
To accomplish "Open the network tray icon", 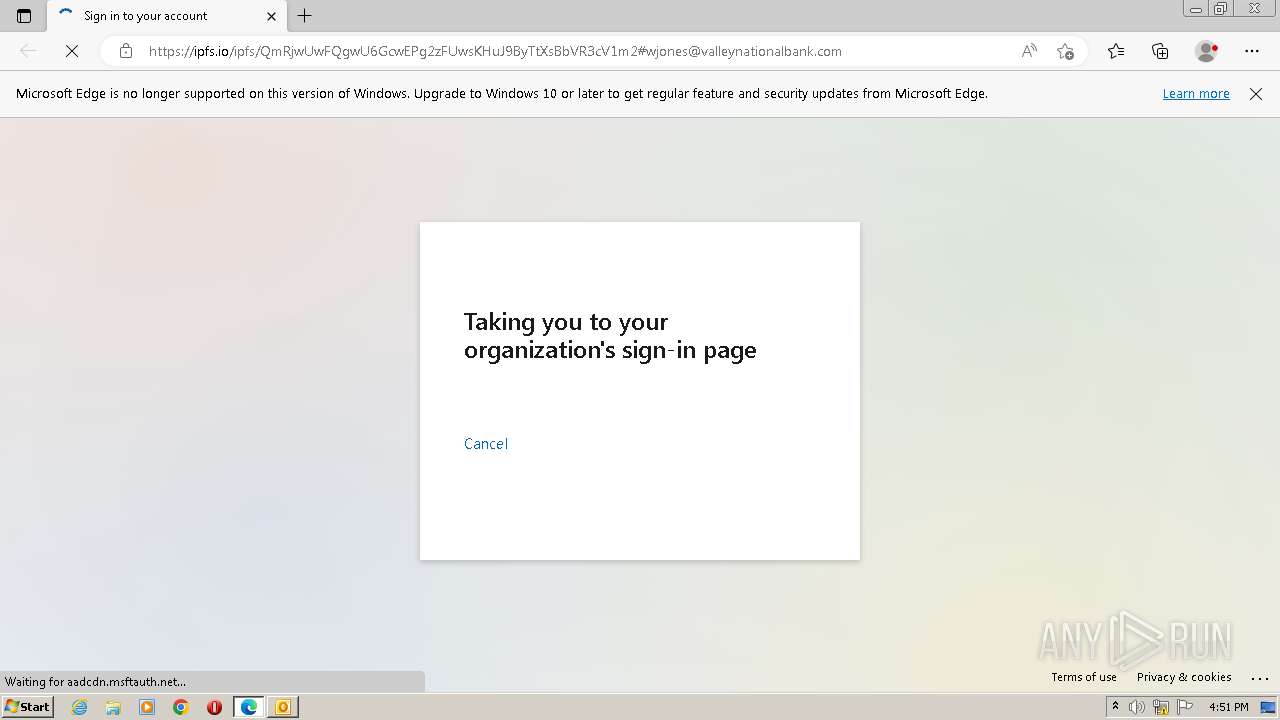I will click(x=1161, y=708).
